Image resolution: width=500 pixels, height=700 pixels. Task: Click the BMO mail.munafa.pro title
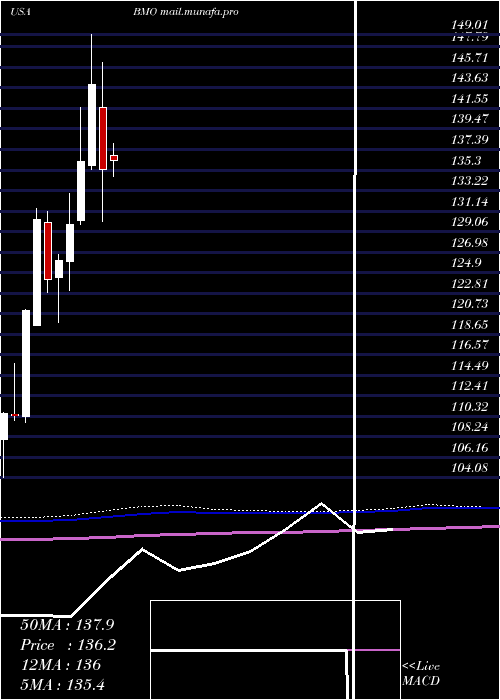185,12
